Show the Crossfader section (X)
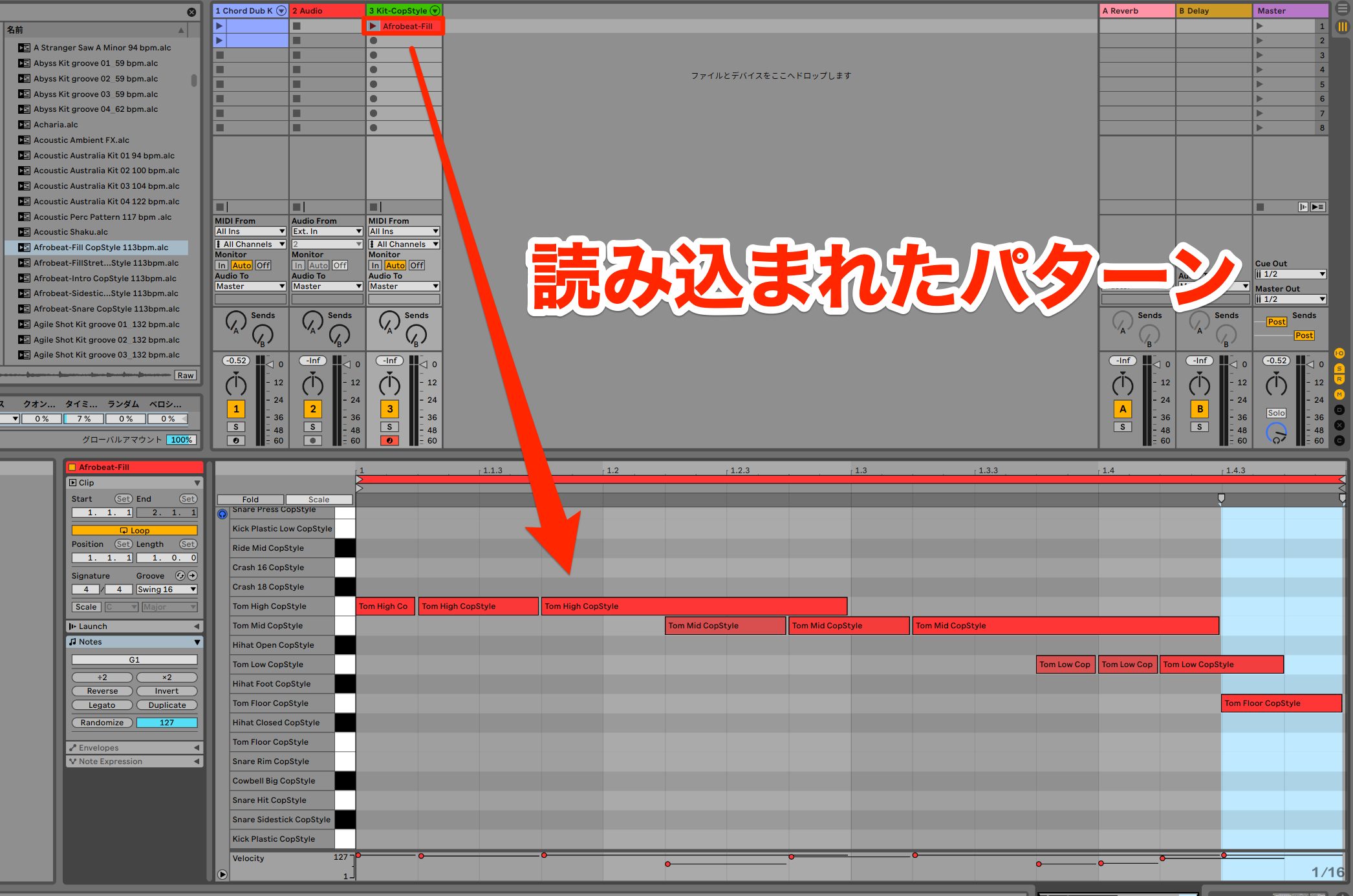Screen dimensions: 1353x896 pos(1339,425)
